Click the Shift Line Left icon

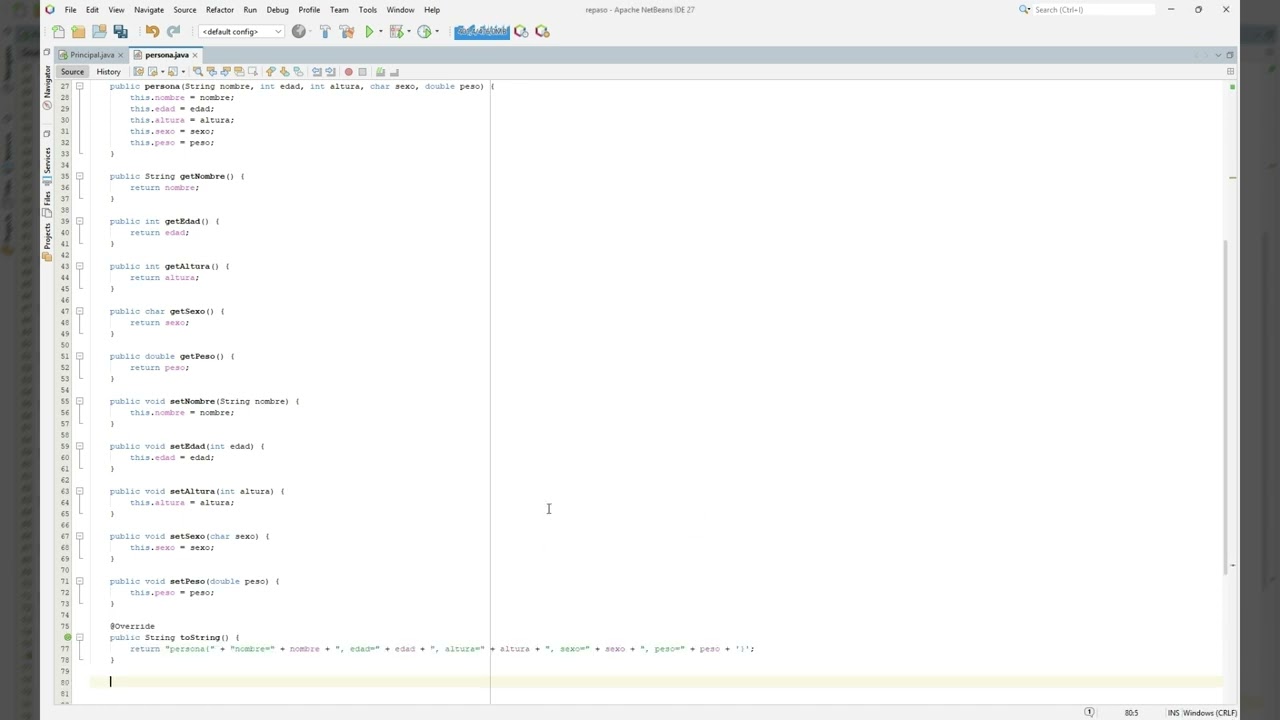pyautogui.click(x=316, y=72)
